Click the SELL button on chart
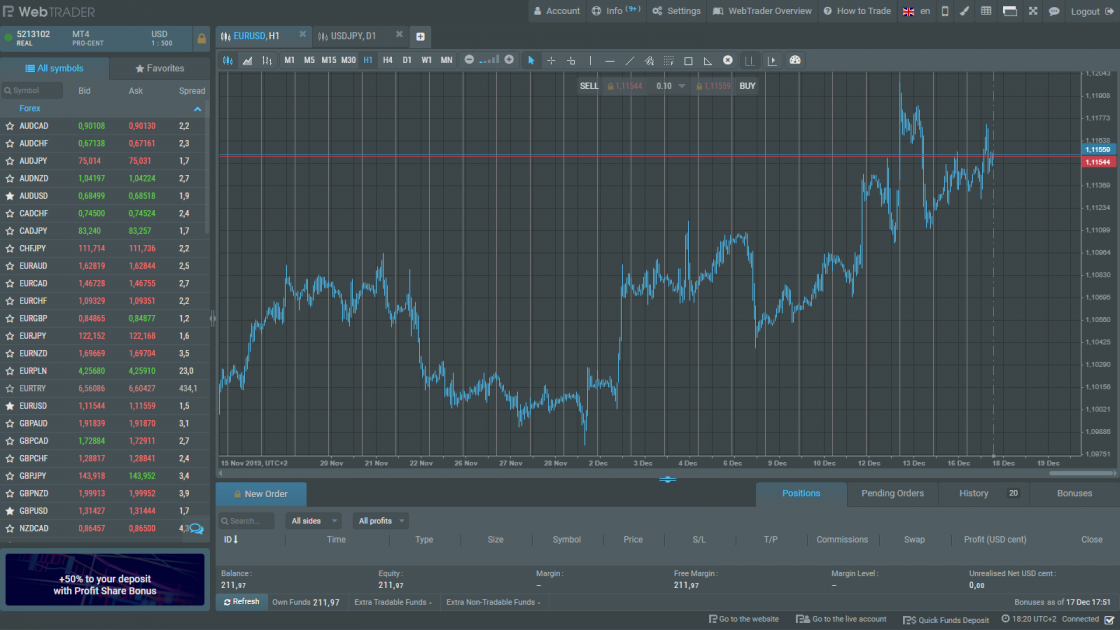Viewport: 1120px width, 630px height. coord(589,86)
